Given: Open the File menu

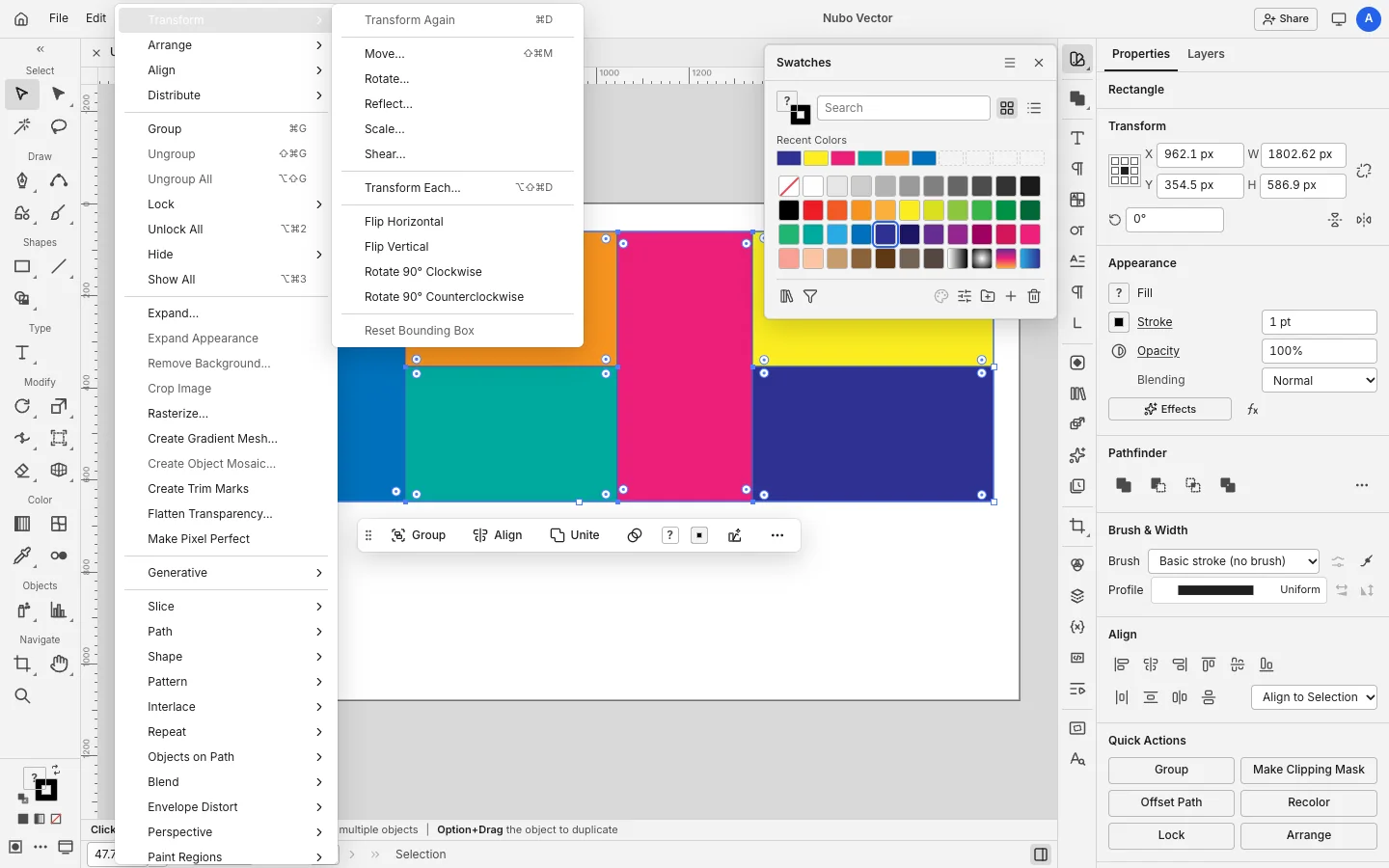Looking at the screenshot, I should pyautogui.click(x=59, y=18).
